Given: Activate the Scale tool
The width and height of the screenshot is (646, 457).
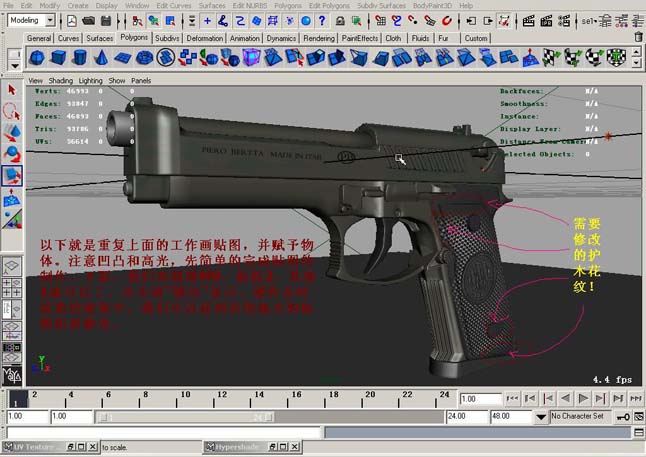Looking at the screenshot, I should pyautogui.click(x=12, y=176).
